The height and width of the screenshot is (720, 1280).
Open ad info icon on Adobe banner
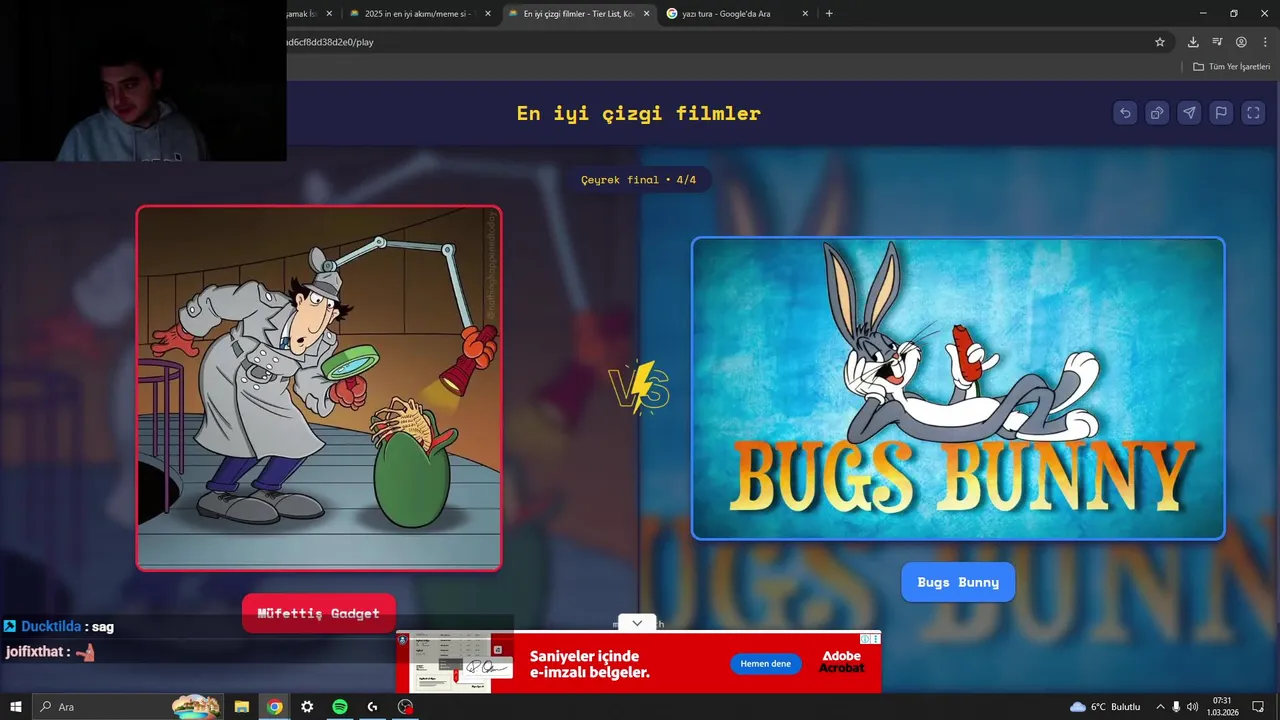(x=865, y=638)
